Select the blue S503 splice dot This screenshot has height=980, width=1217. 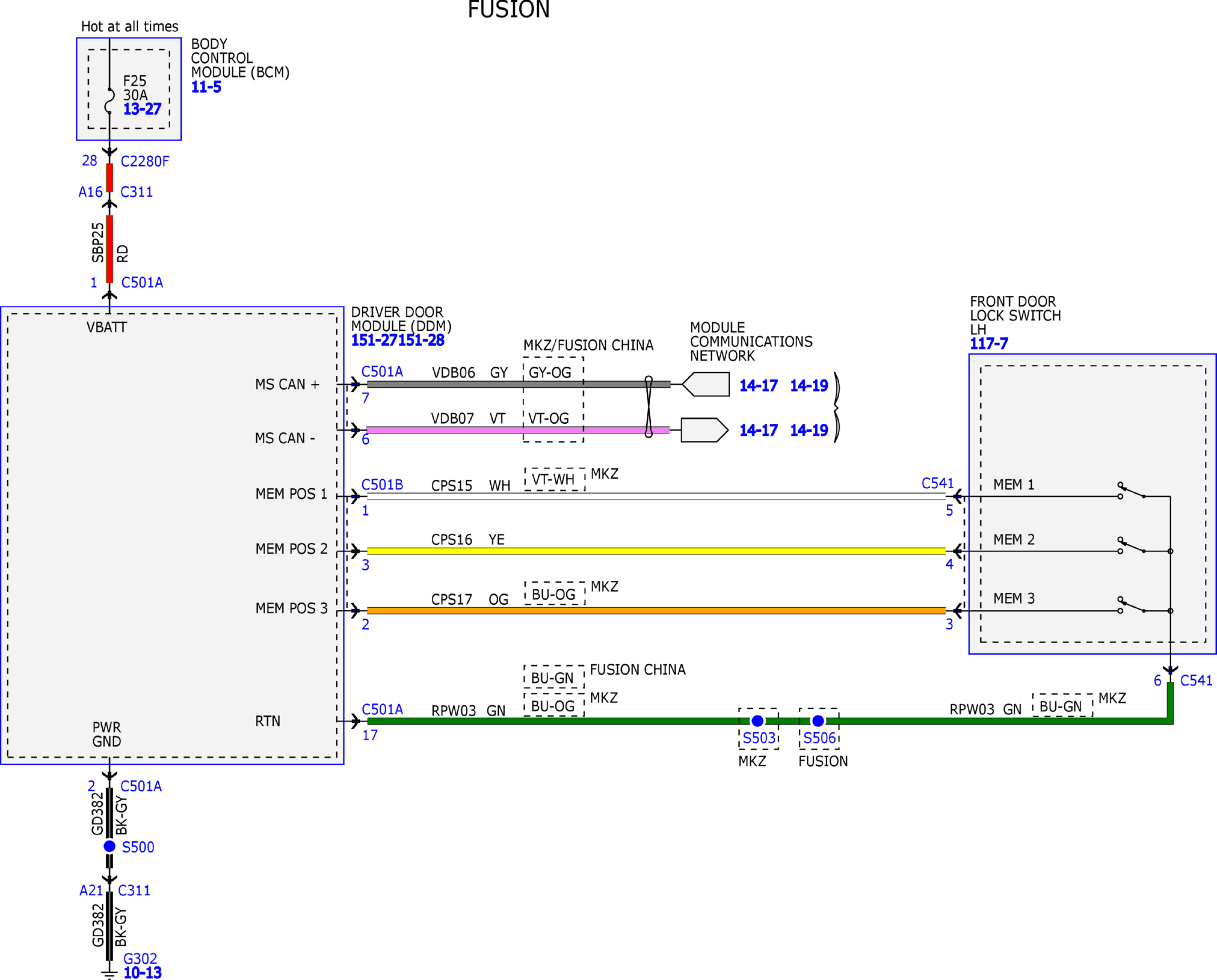click(758, 721)
